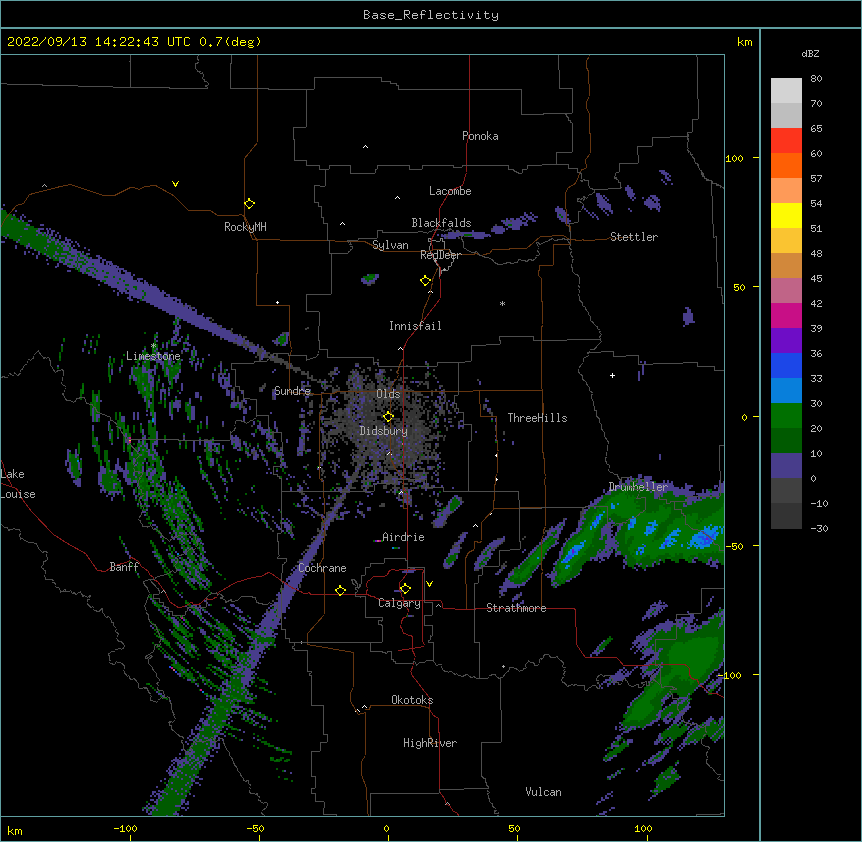Click the Banff label
862x842 pixels.
coord(124,567)
